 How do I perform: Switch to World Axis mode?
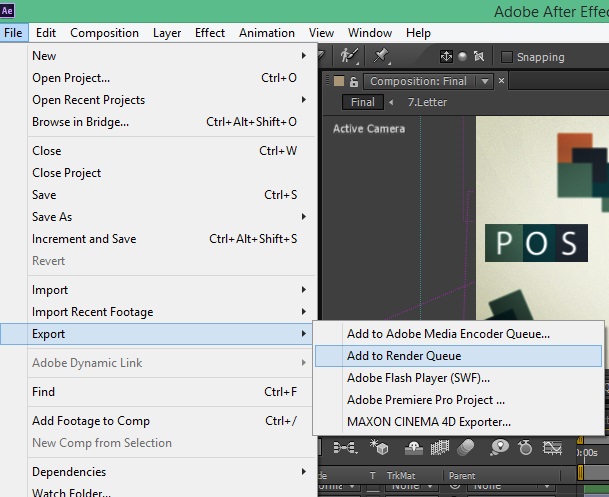[462, 57]
